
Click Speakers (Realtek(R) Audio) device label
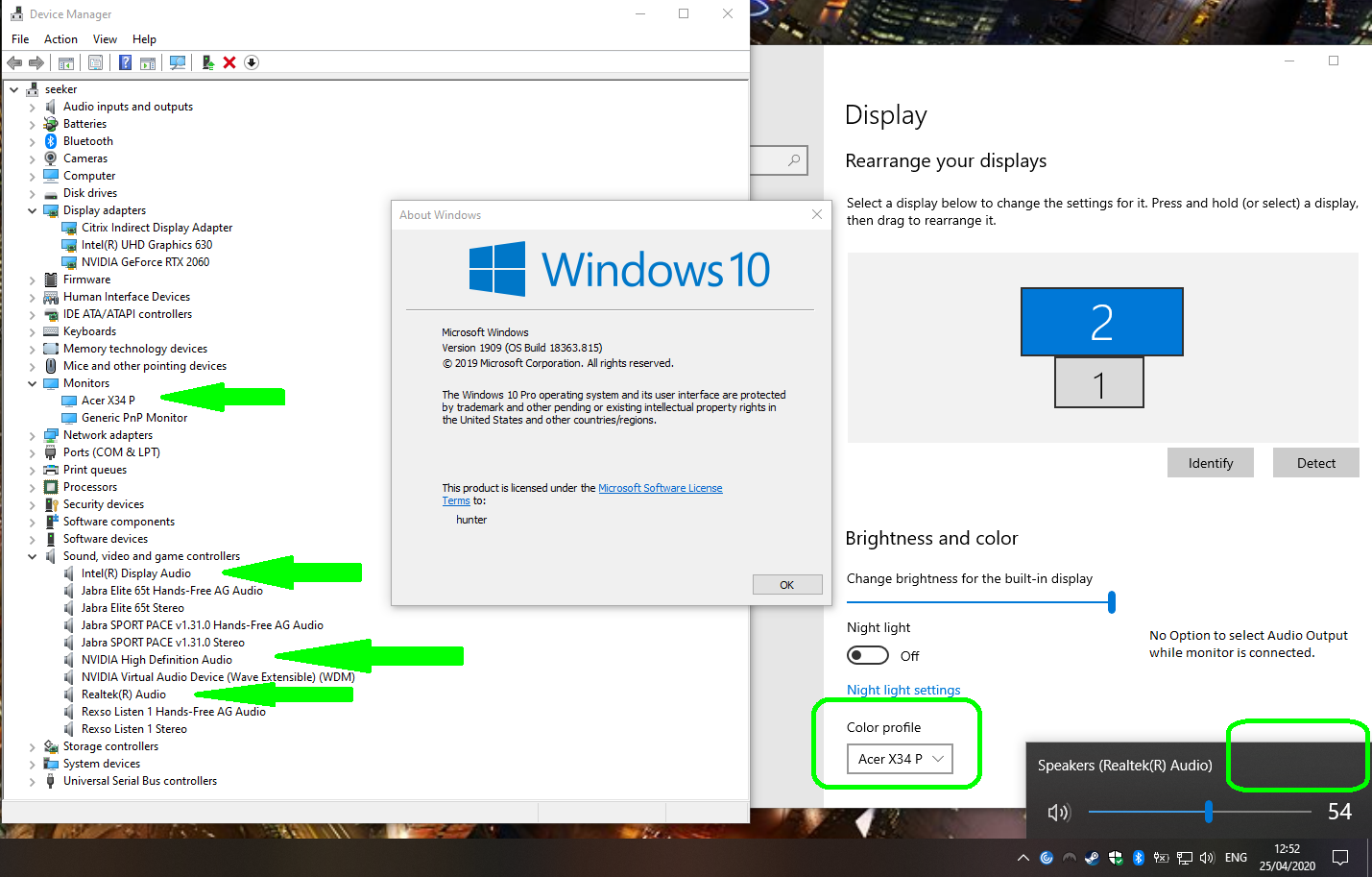point(1124,766)
